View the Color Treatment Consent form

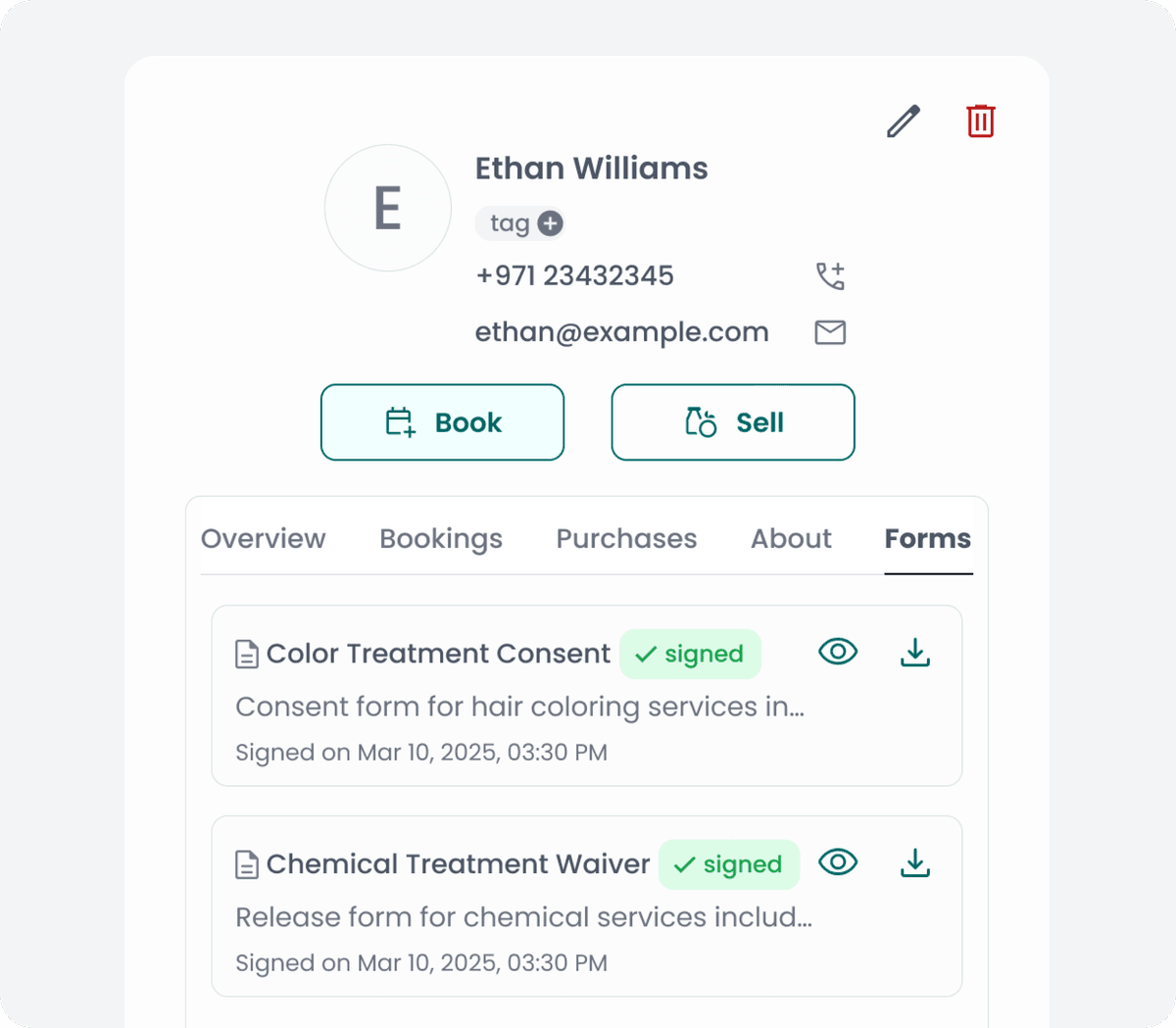(x=838, y=652)
